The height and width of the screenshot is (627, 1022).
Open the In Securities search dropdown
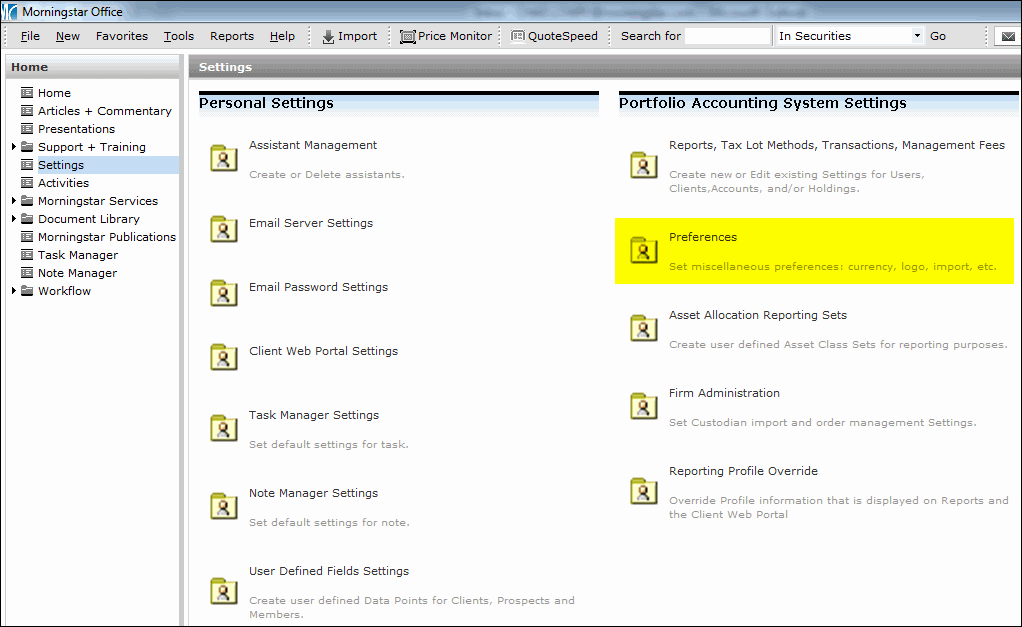[x=916, y=36]
